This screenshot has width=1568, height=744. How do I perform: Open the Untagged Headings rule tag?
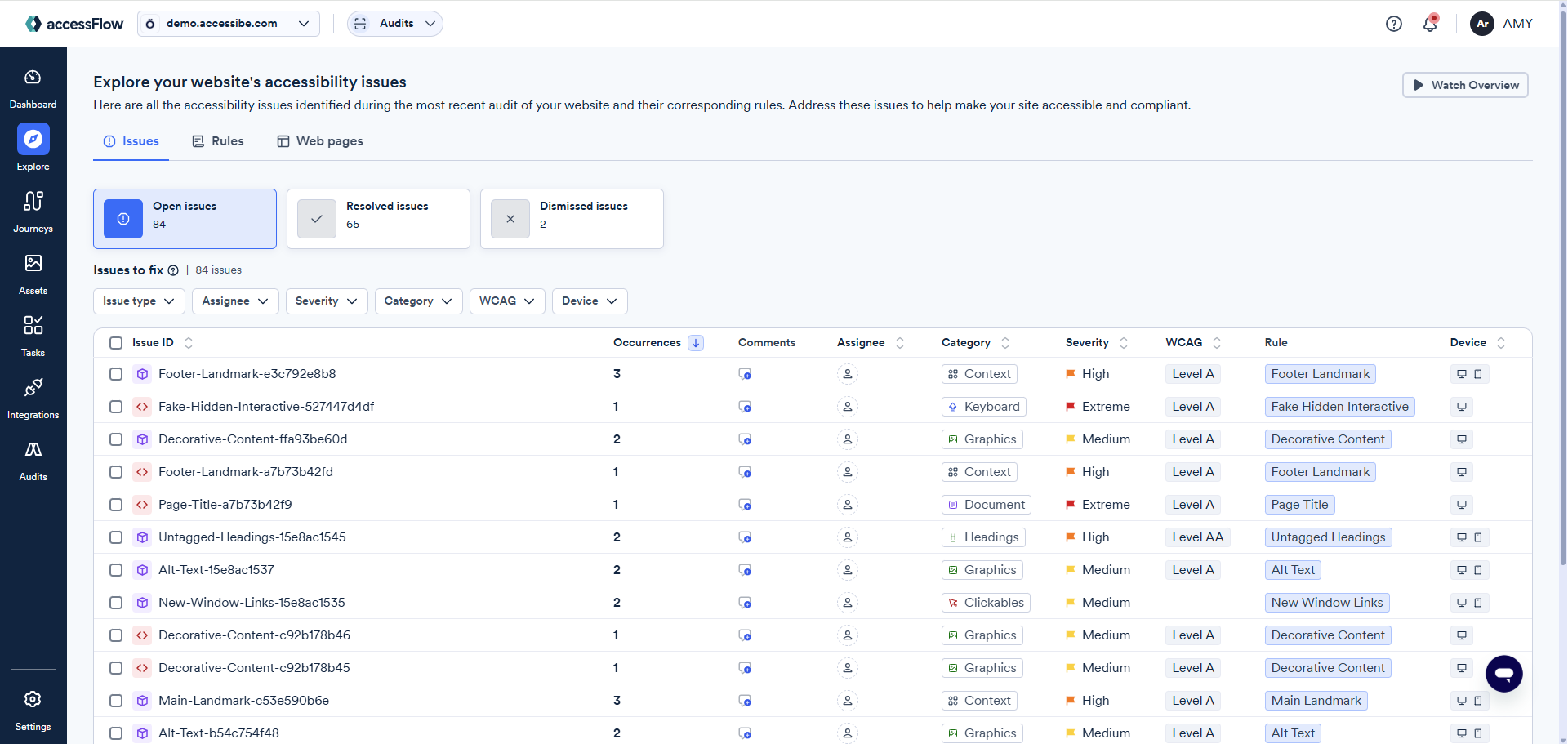point(1328,537)
